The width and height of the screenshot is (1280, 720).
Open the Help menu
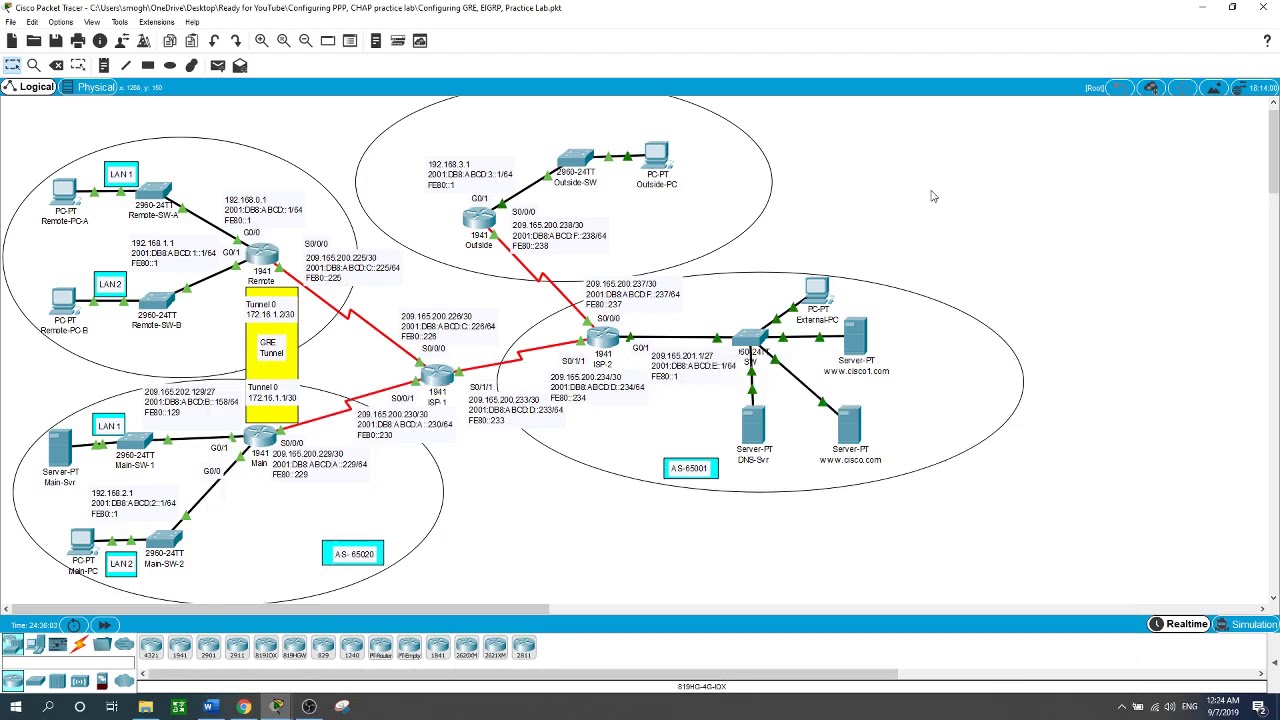tap(192, 22)
